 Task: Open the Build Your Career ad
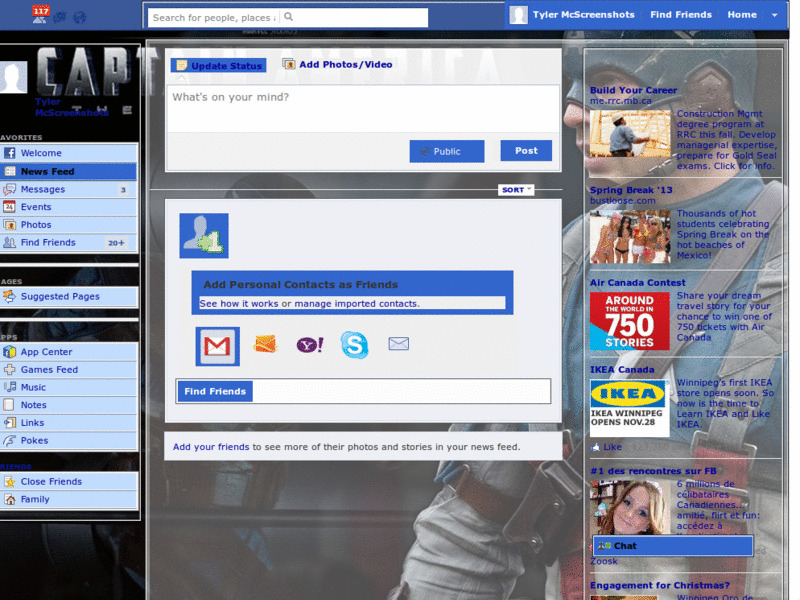point(633,90)
